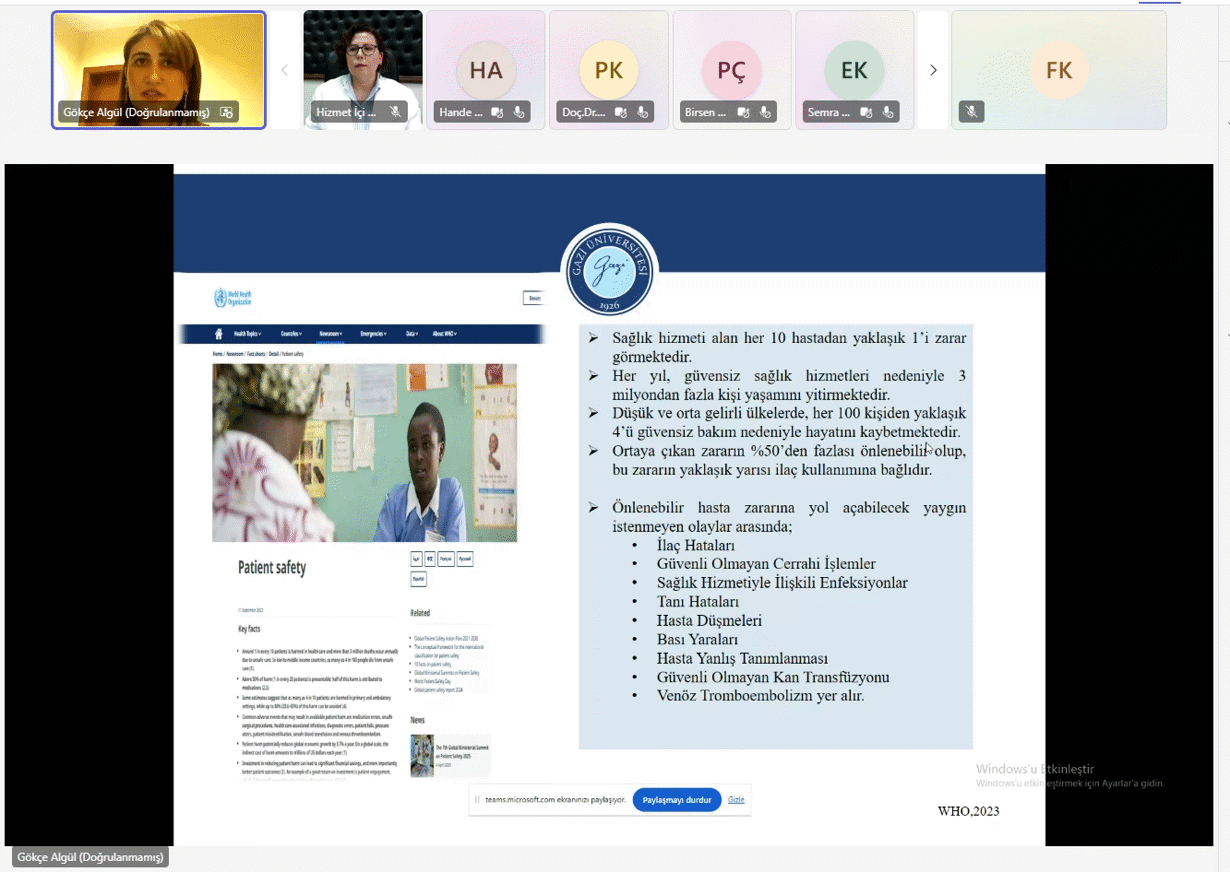Click the badge icon beside Gökçe Algül's name
This screenshot has width=1230, height=872.
(x=226, y=112)
